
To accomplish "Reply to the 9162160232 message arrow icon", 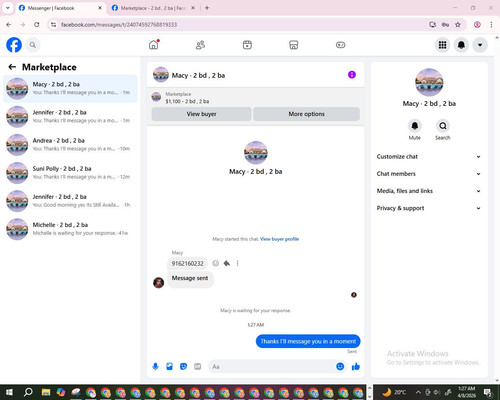I will pyautogui.click(x=227, y=263).
